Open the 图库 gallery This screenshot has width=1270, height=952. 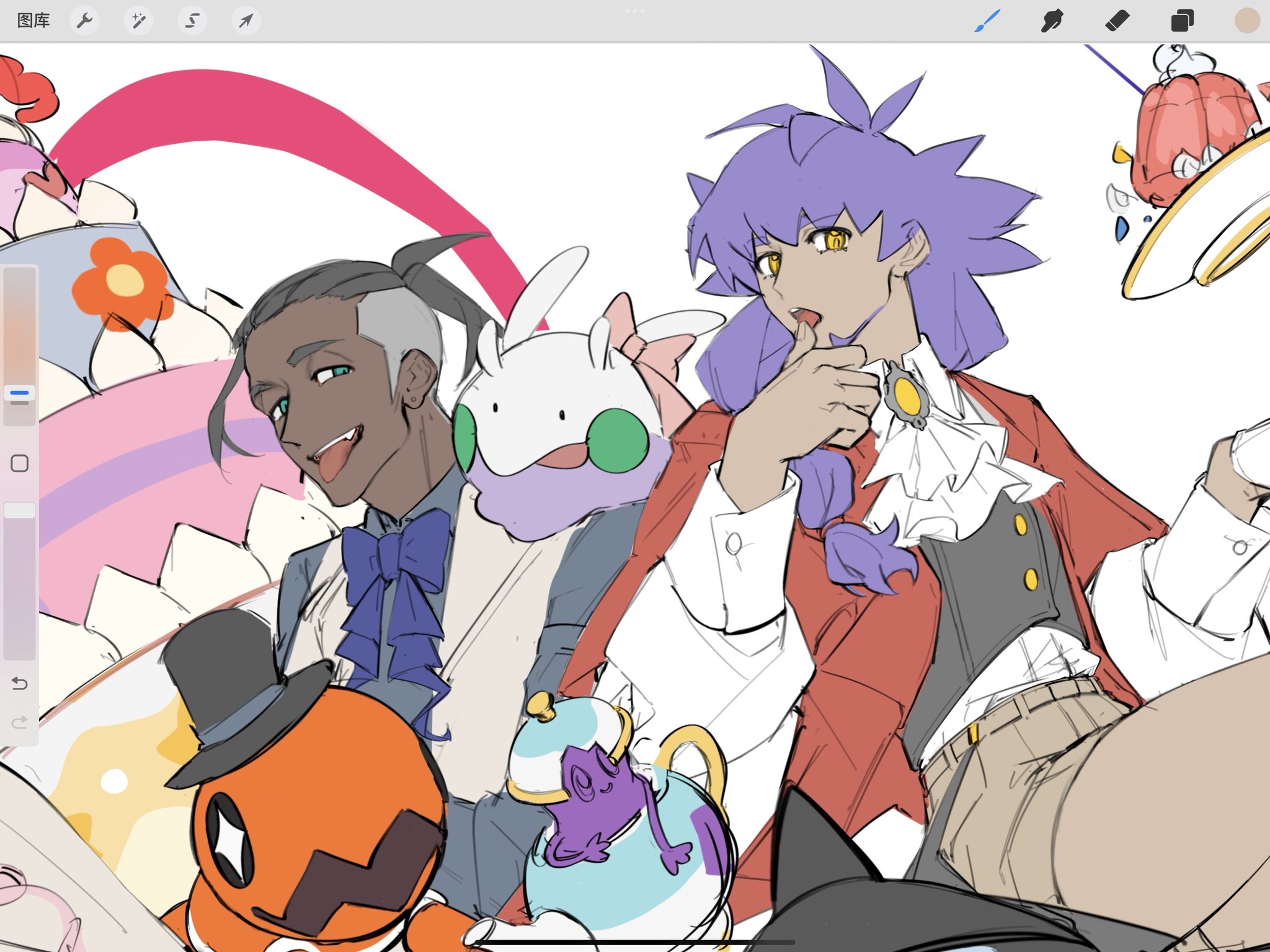click(33, 21)
